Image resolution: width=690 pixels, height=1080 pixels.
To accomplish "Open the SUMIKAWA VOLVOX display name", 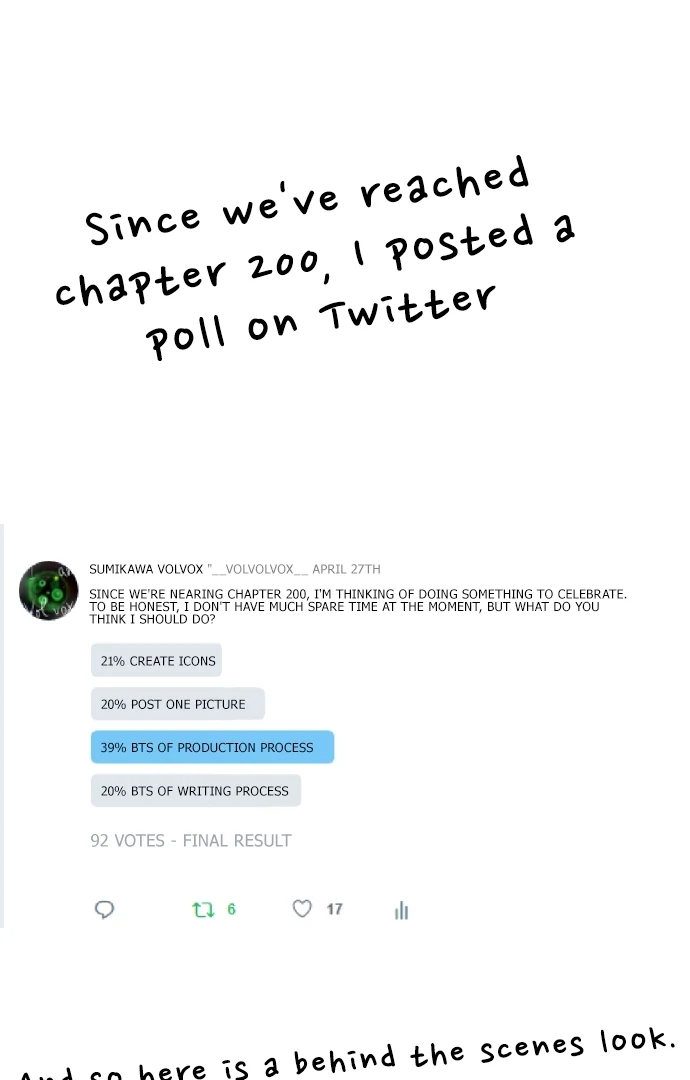I will 146,569.
